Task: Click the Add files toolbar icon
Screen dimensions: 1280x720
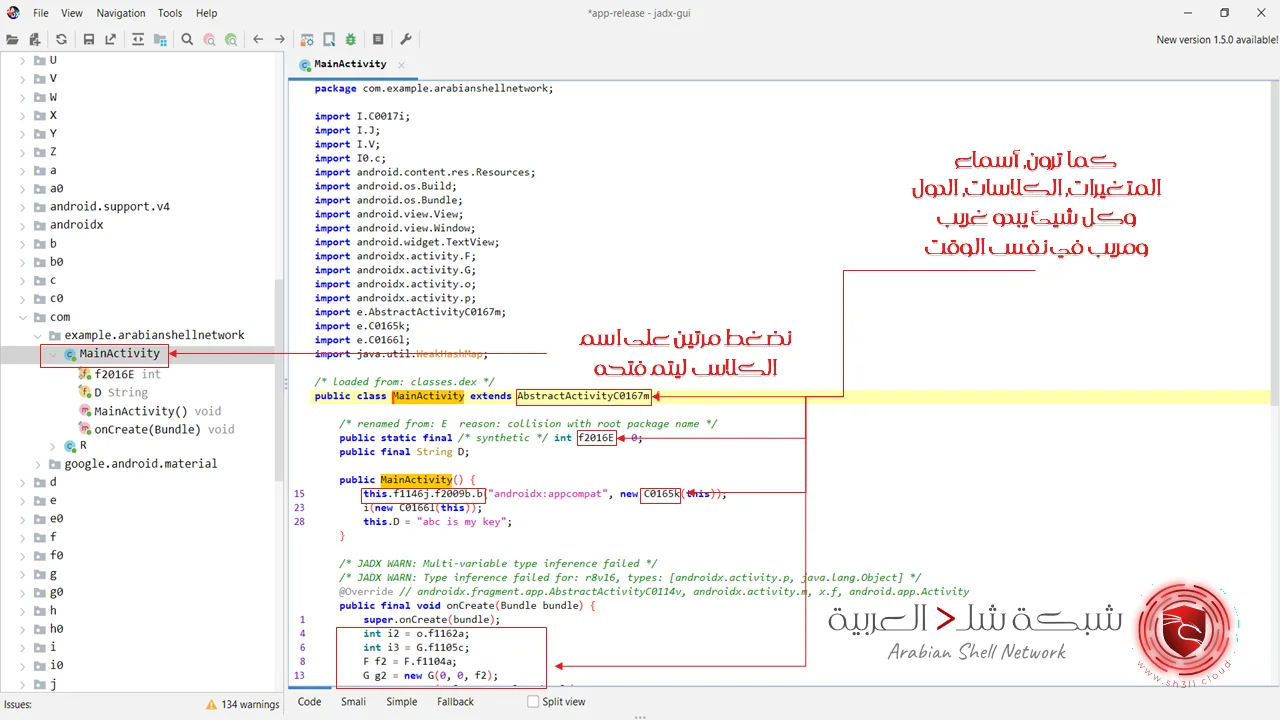Action: 35,40
